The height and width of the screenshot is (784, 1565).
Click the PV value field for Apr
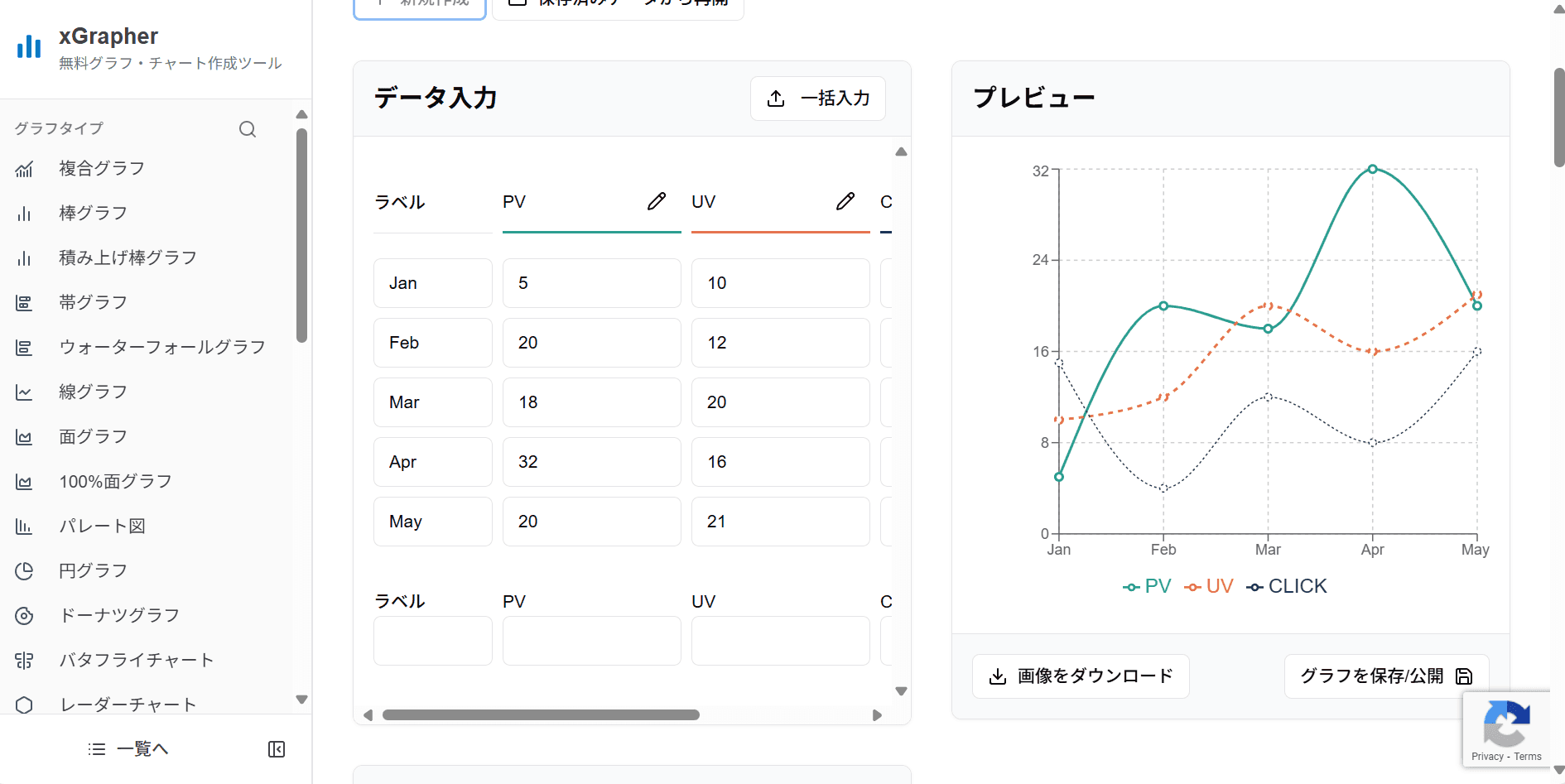pyautogui.click(x=591, y=462)
